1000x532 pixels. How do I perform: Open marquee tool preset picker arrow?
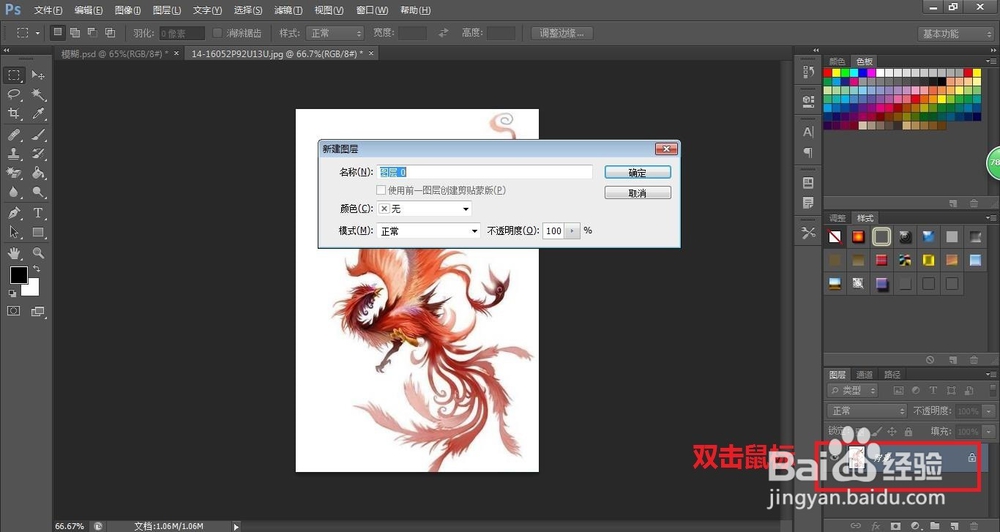[38, 33]
